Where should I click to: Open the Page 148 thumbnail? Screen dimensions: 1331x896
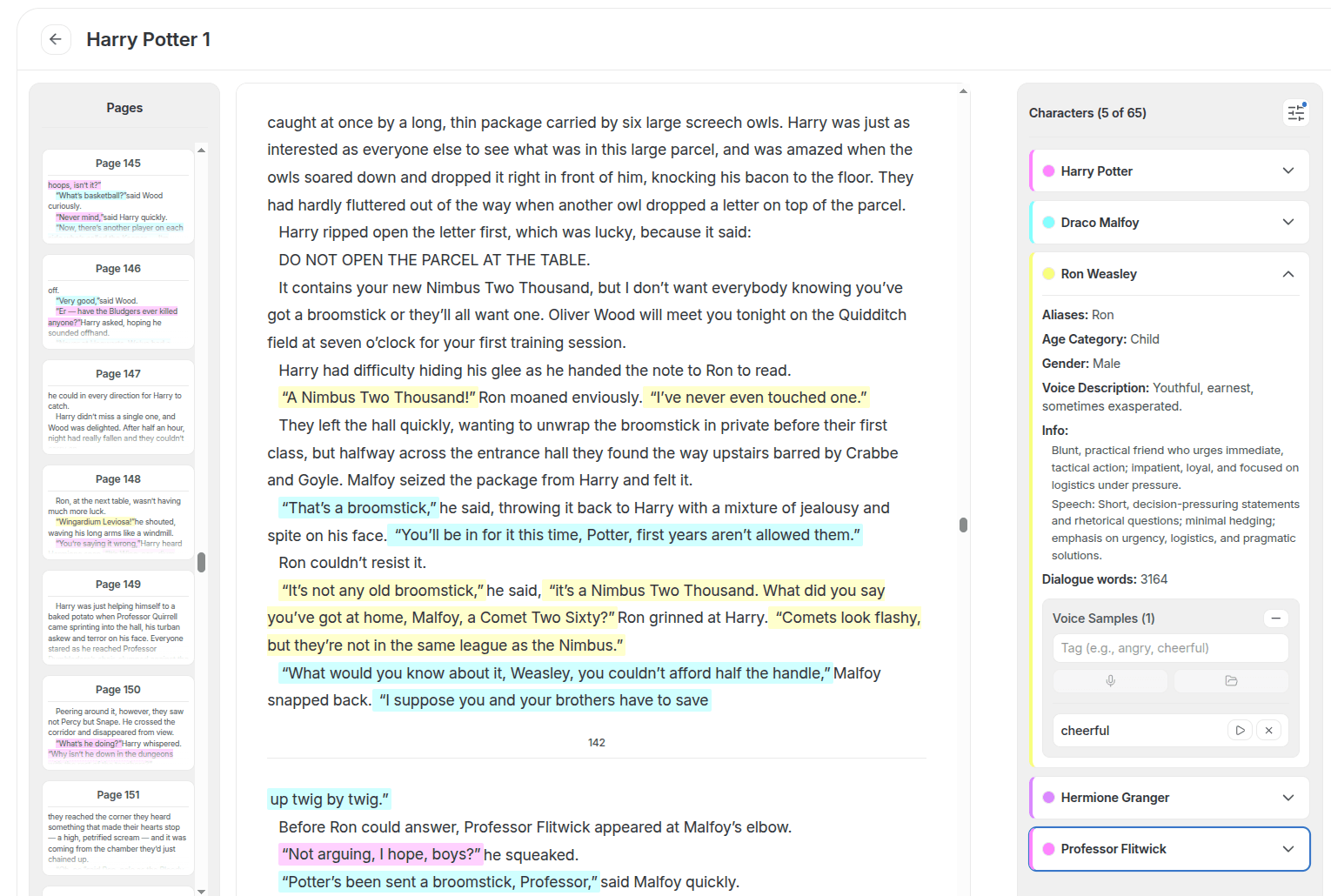tap(117, 512)
